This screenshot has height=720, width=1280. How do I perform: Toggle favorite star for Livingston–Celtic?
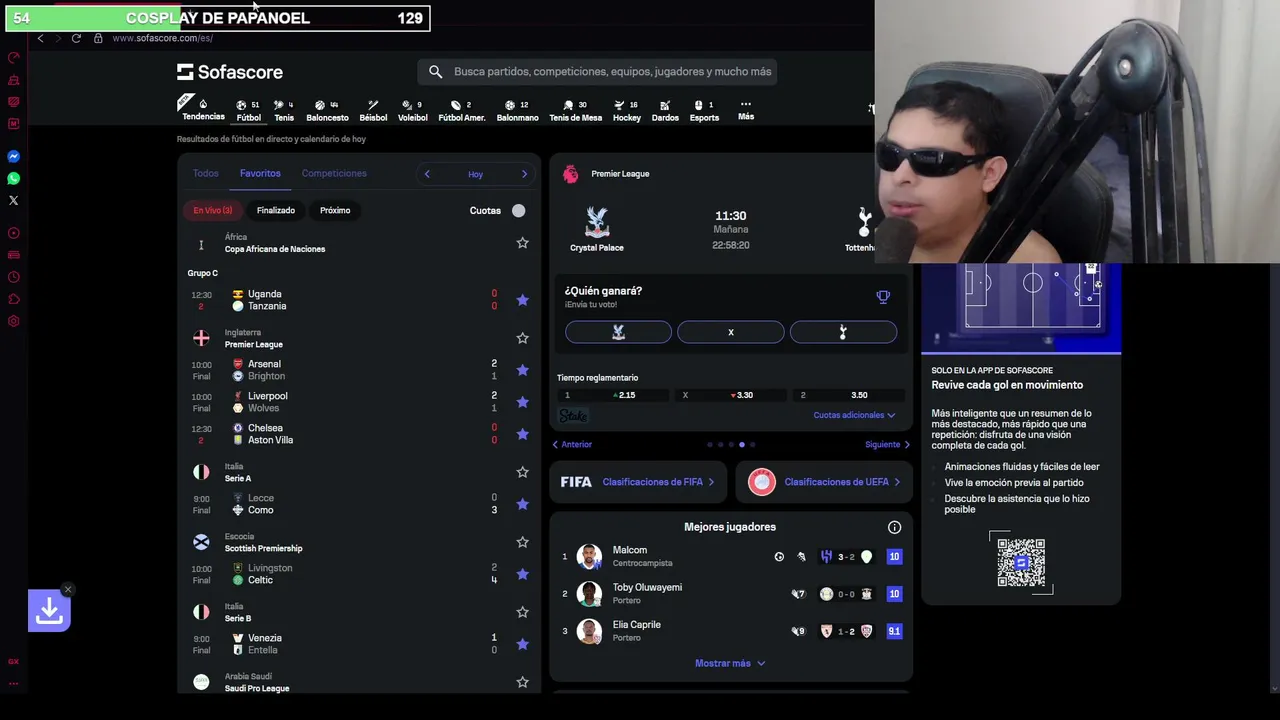pyautogui.click(x=522, y=574)
